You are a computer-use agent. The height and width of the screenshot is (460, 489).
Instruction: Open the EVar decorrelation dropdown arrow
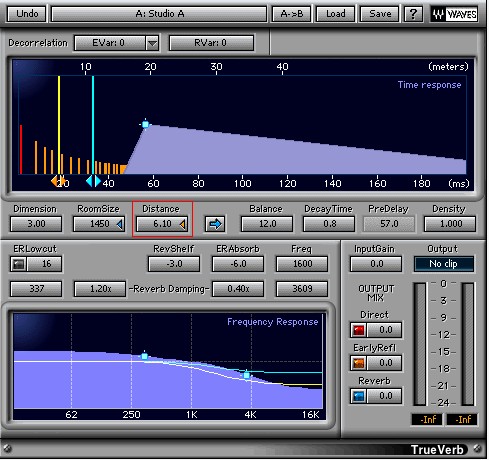click(x=152, y=43)
